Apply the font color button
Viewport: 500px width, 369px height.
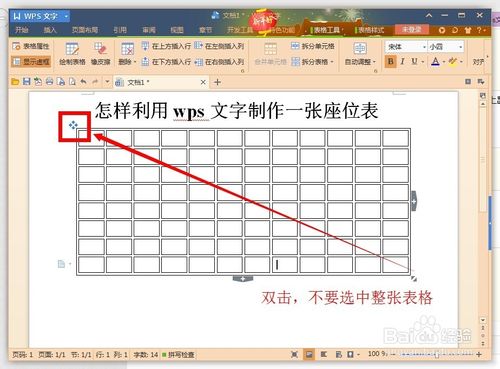[x=435, y=62]
